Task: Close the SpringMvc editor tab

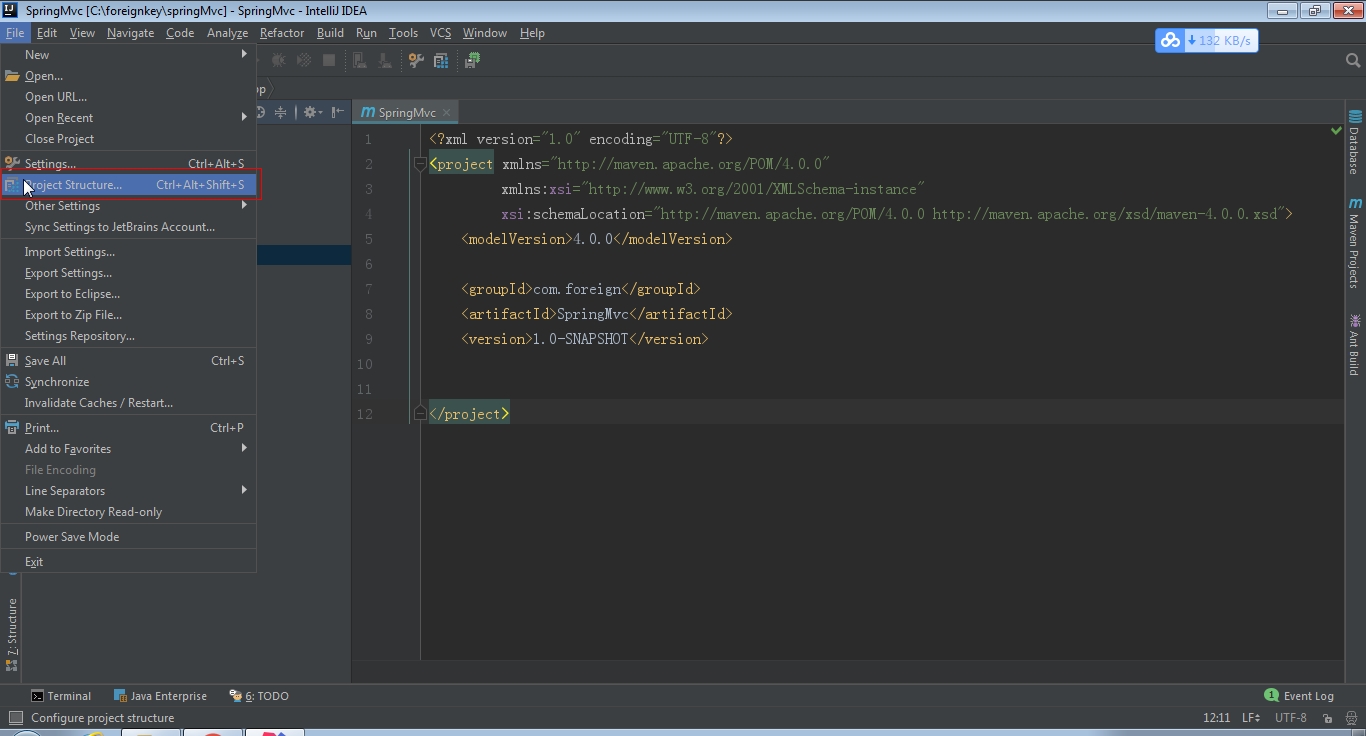Action: (x=446, y=112)
